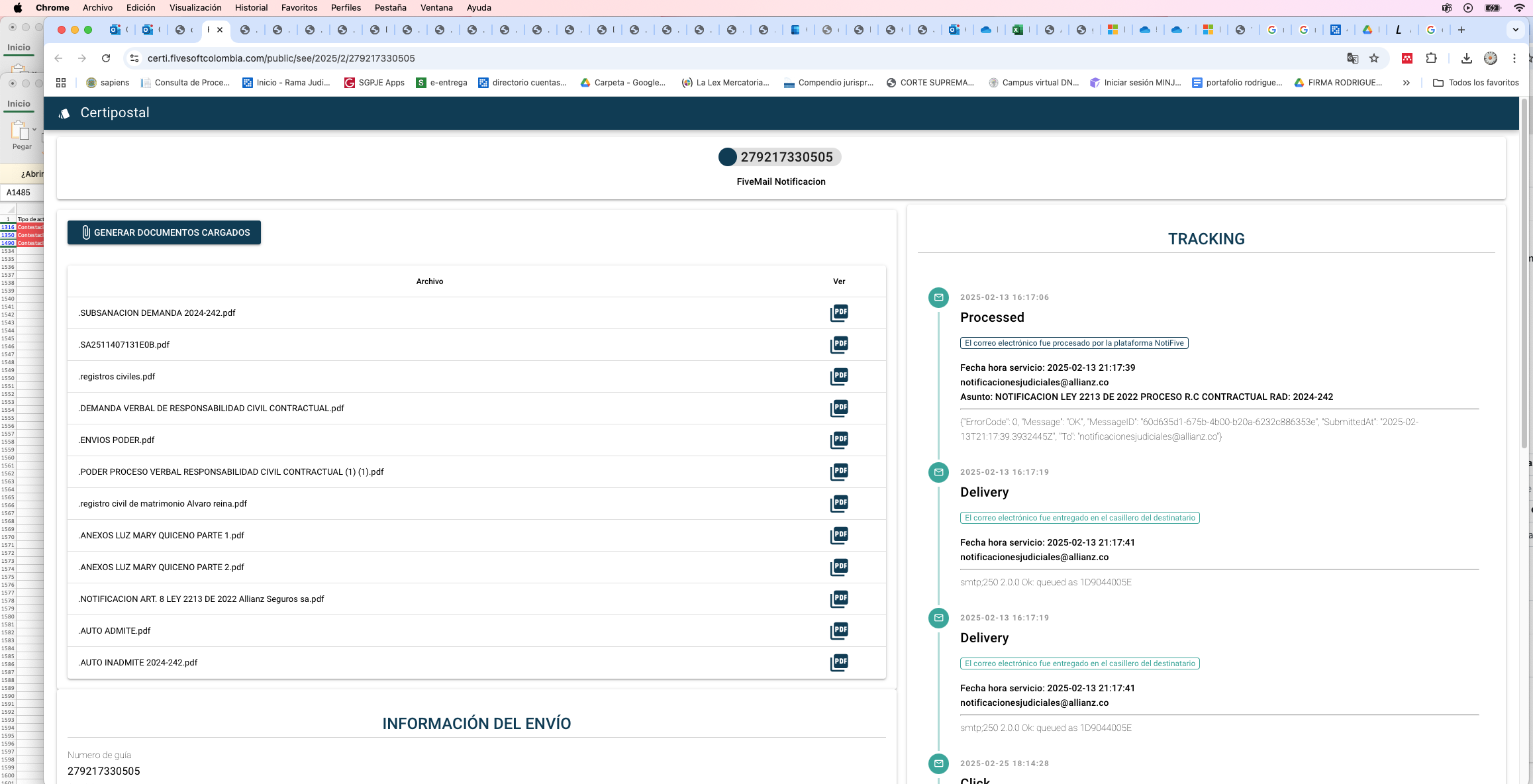View AUTO INADMITE 2024-242 PDF icon

(839, 662)
